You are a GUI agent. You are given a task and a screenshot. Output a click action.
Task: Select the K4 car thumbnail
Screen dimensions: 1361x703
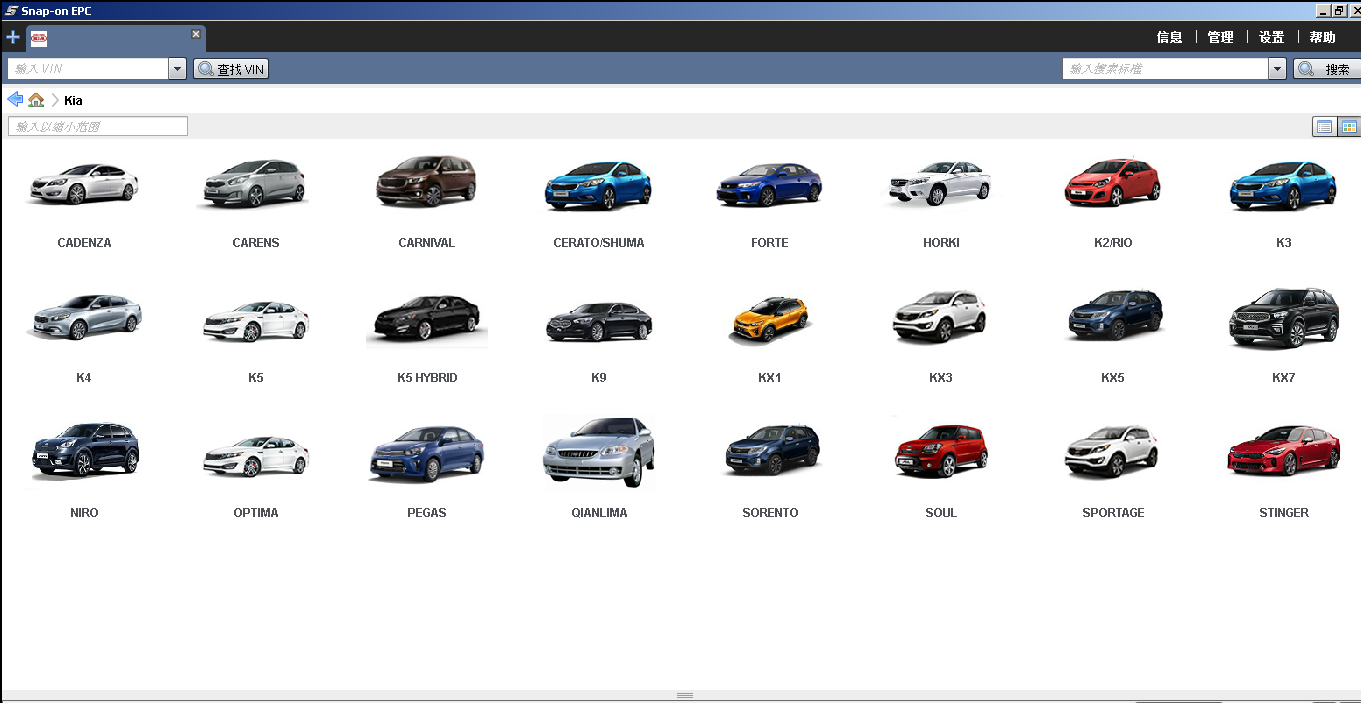tap(84, 318)
